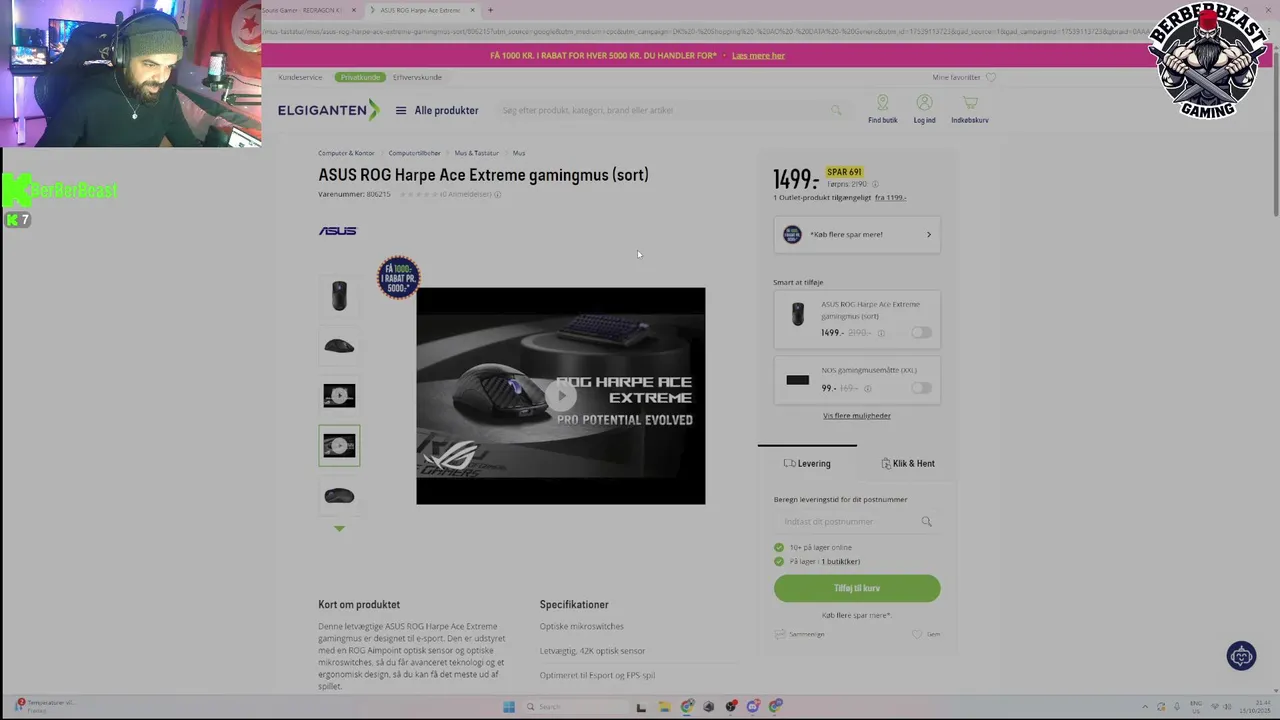Open the Windows Start button

pos(509,706)
